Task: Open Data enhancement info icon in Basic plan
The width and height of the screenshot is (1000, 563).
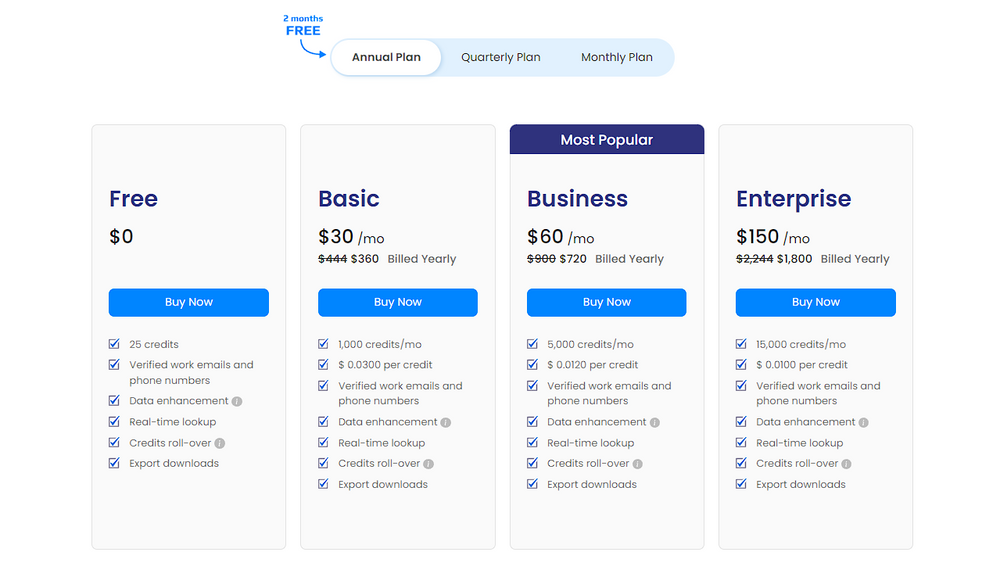Action: pos(446,423)
